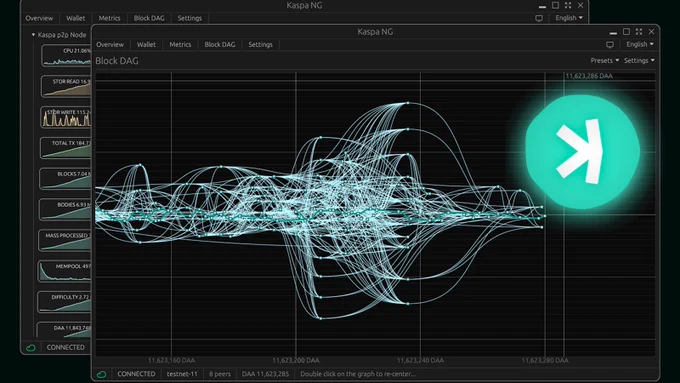This screenshot has height=383, width=680.
Task: Click testnet-11 network label
Action: click(182, 374)
